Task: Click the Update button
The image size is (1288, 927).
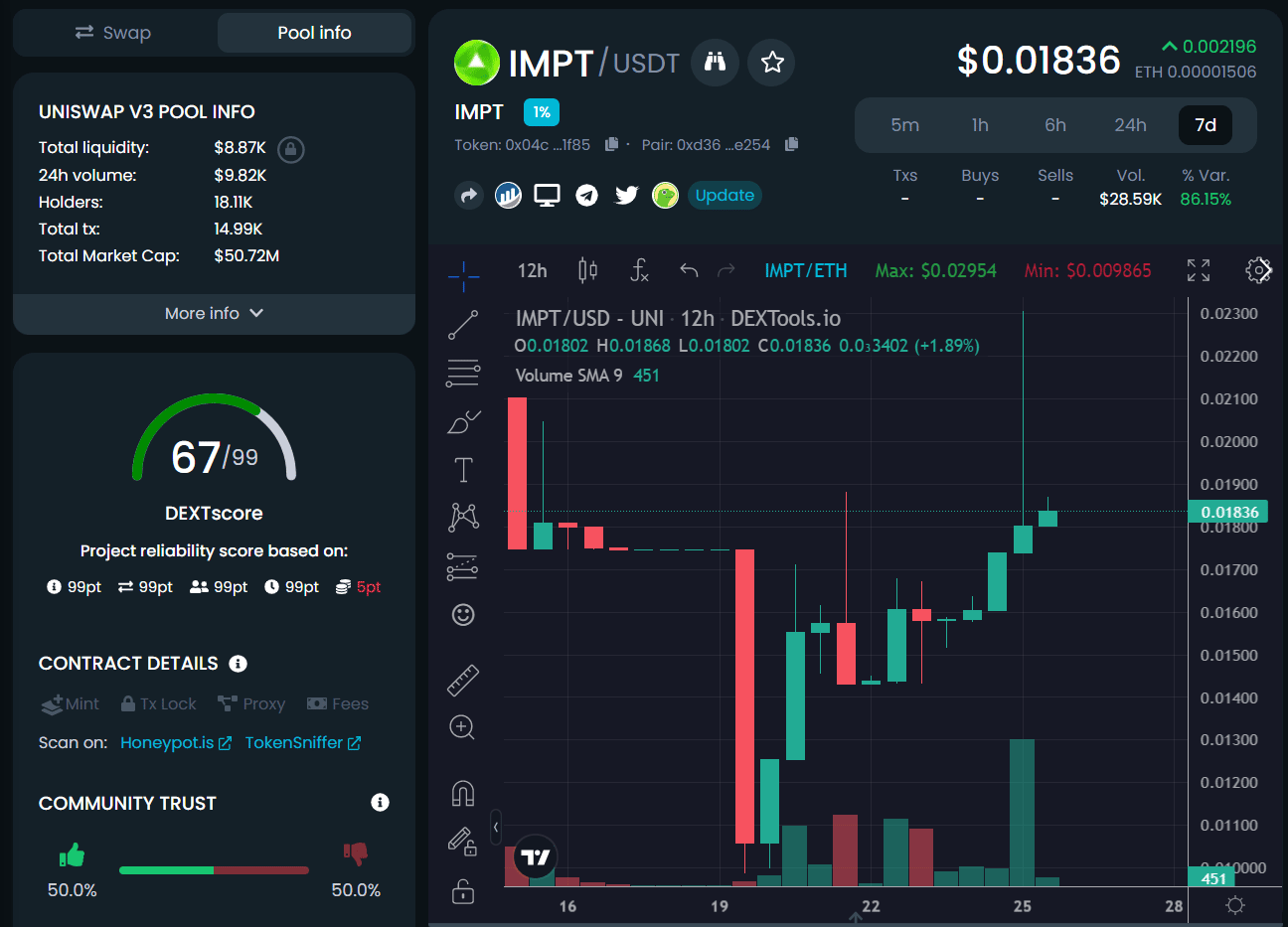Action: (724, 195)
